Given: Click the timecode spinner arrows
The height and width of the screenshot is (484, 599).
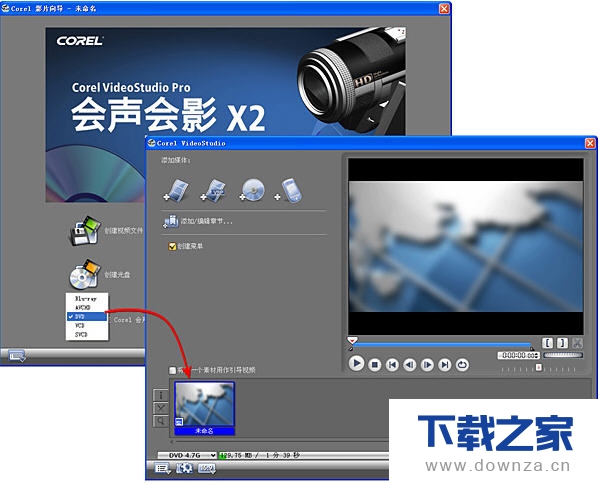Looking at the screenshot, I should (x=537, y=356).
